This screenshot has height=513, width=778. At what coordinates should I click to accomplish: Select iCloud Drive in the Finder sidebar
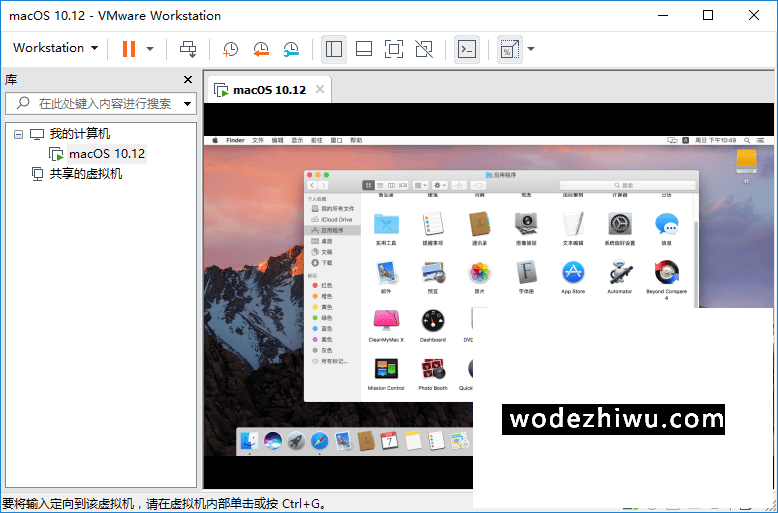[x=332, y=219]
